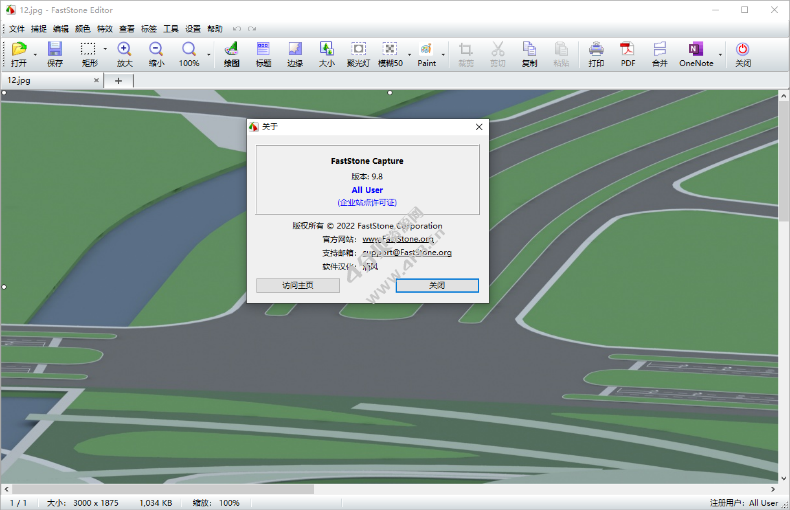Choose the Edge (边缘) effect icon
The height and width of the screenshot is (510, 790).
295,53
